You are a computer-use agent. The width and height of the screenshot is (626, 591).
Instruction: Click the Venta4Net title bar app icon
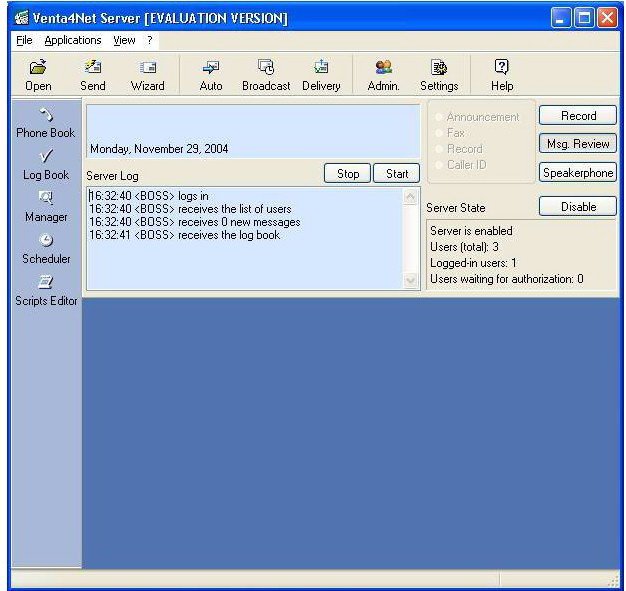(22, 18)
